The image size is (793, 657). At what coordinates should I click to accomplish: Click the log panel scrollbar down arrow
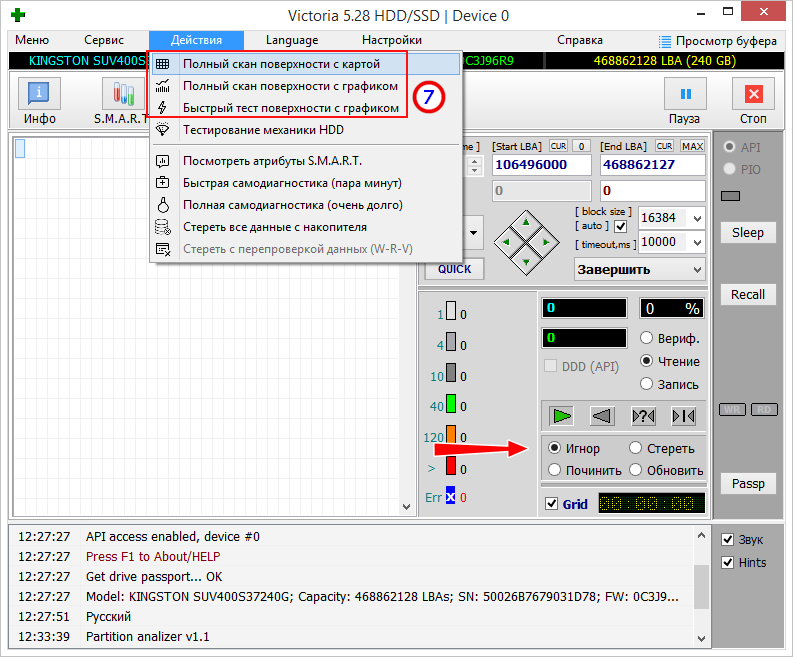pyautogui.click(x=701, y=638)
